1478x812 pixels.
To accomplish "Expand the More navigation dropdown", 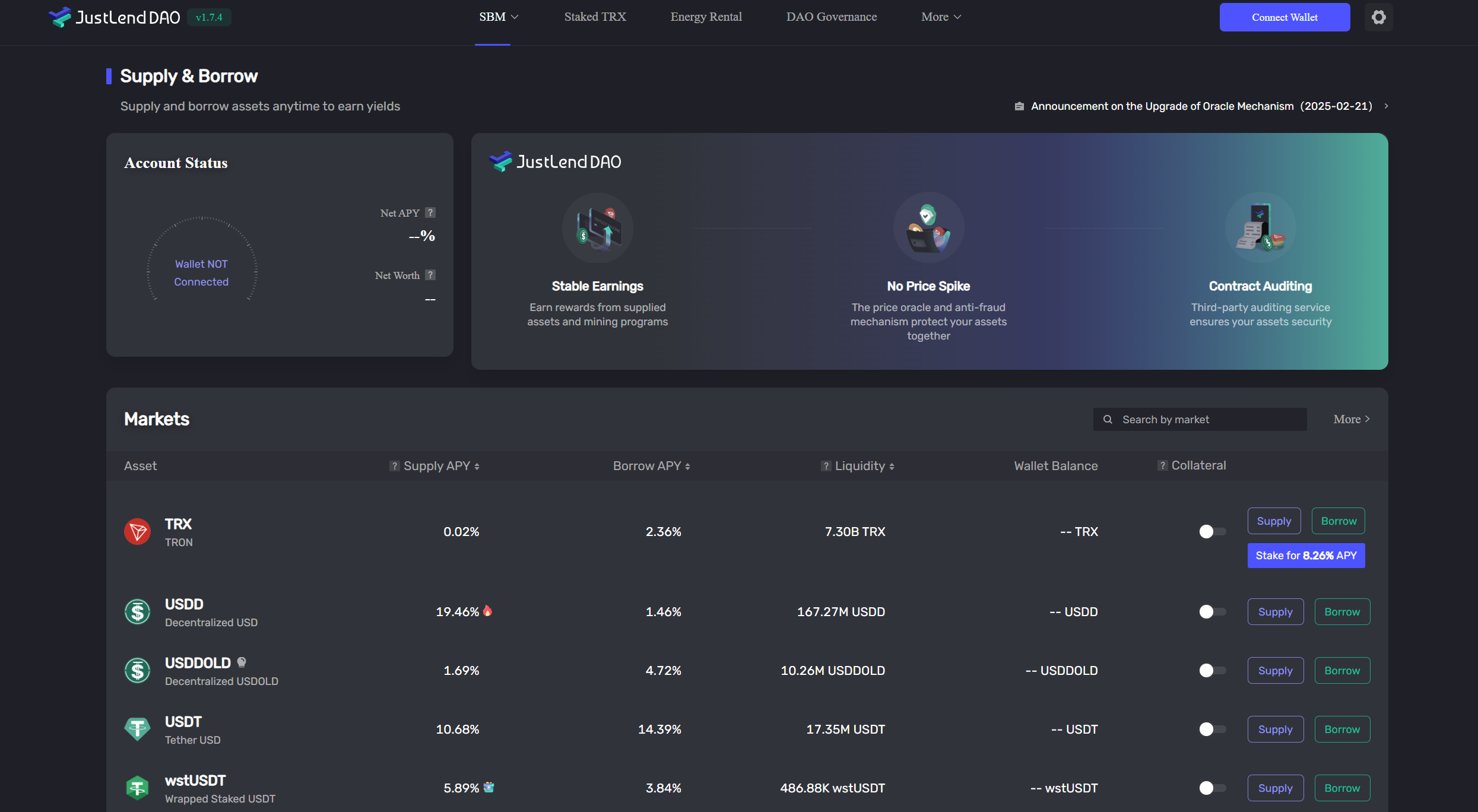I will coord(941,17).
